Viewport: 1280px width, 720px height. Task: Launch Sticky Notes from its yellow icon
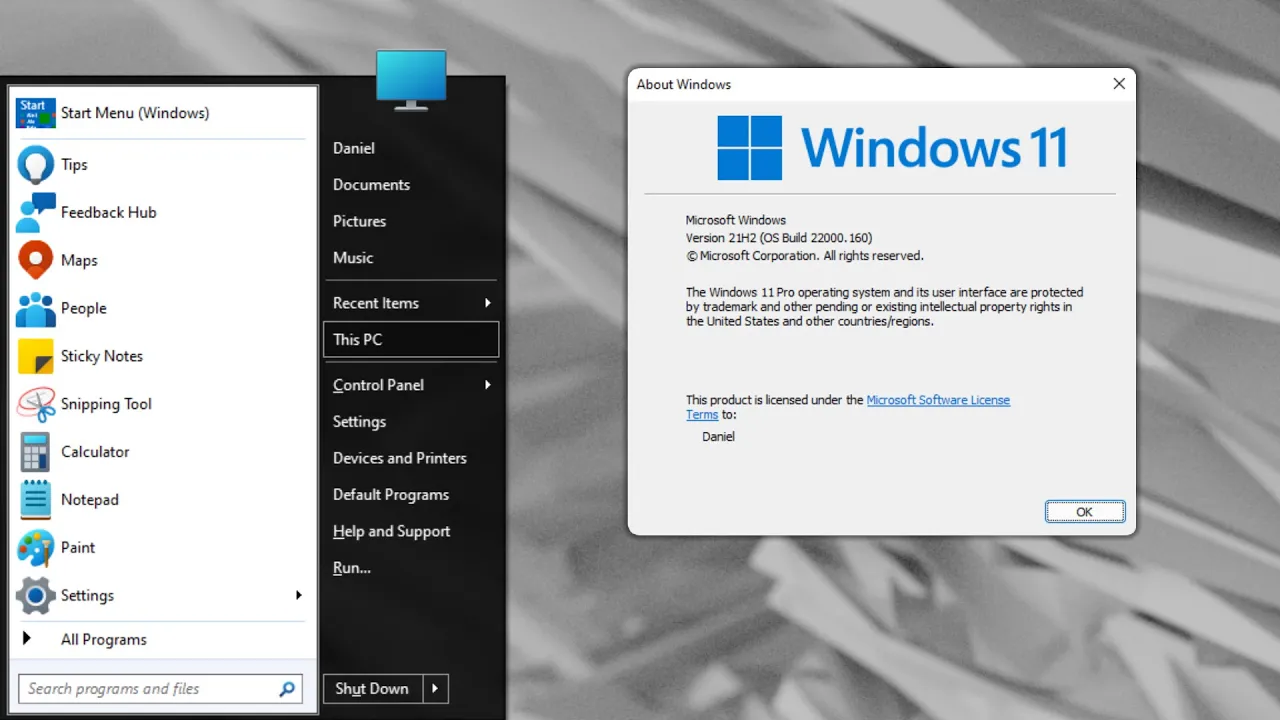coord(36,356)
